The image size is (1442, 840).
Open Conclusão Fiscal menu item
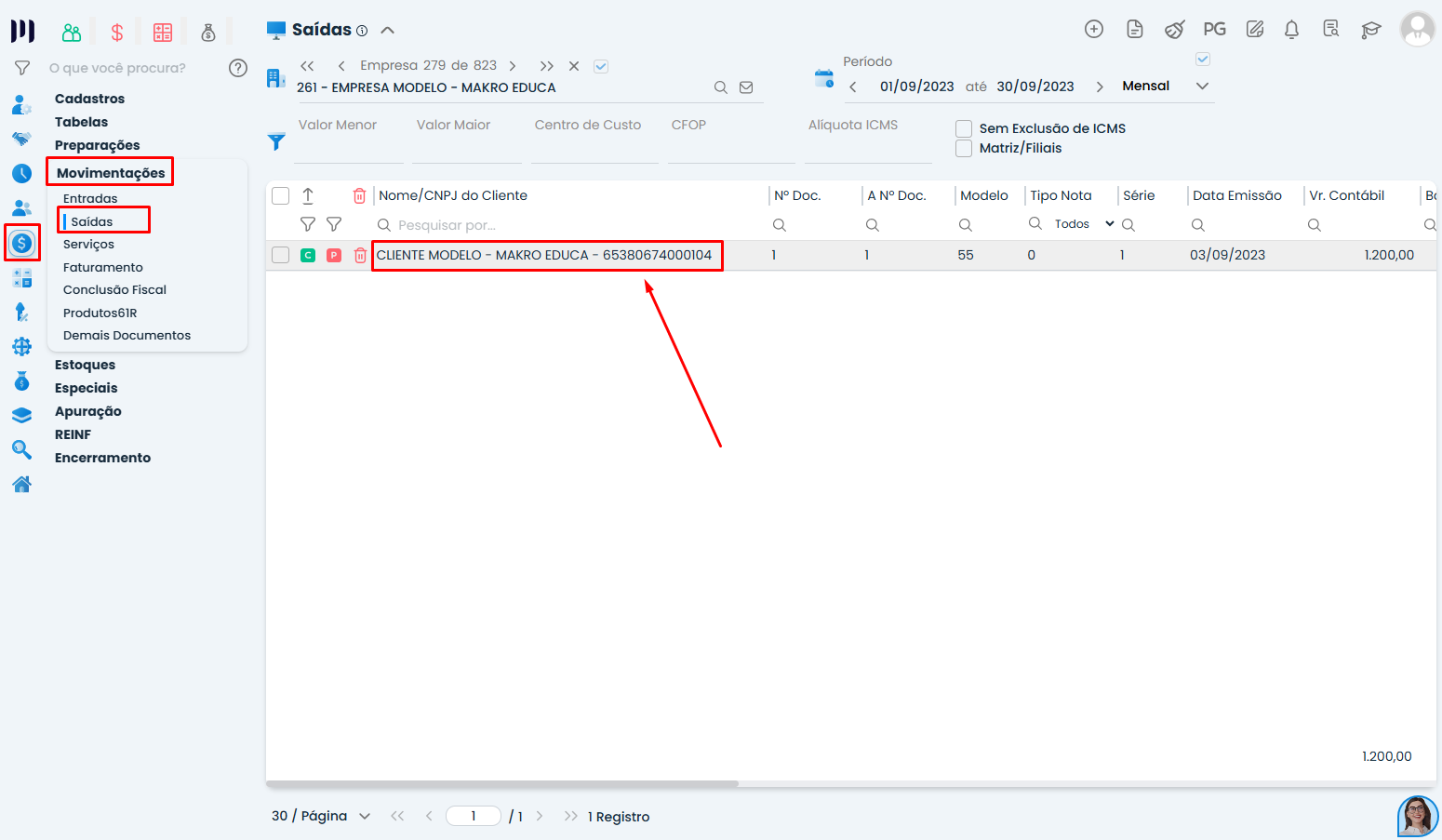coord(114,289)
